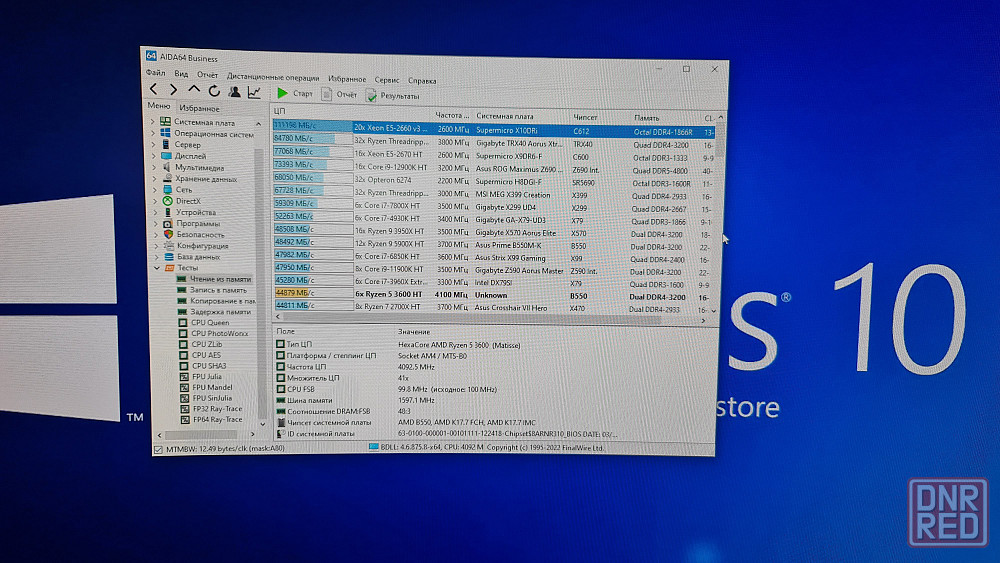This screenshot has height=563, width=1000.
Task: Expand the Мультимедиа tree node
Action: [154, 167]
